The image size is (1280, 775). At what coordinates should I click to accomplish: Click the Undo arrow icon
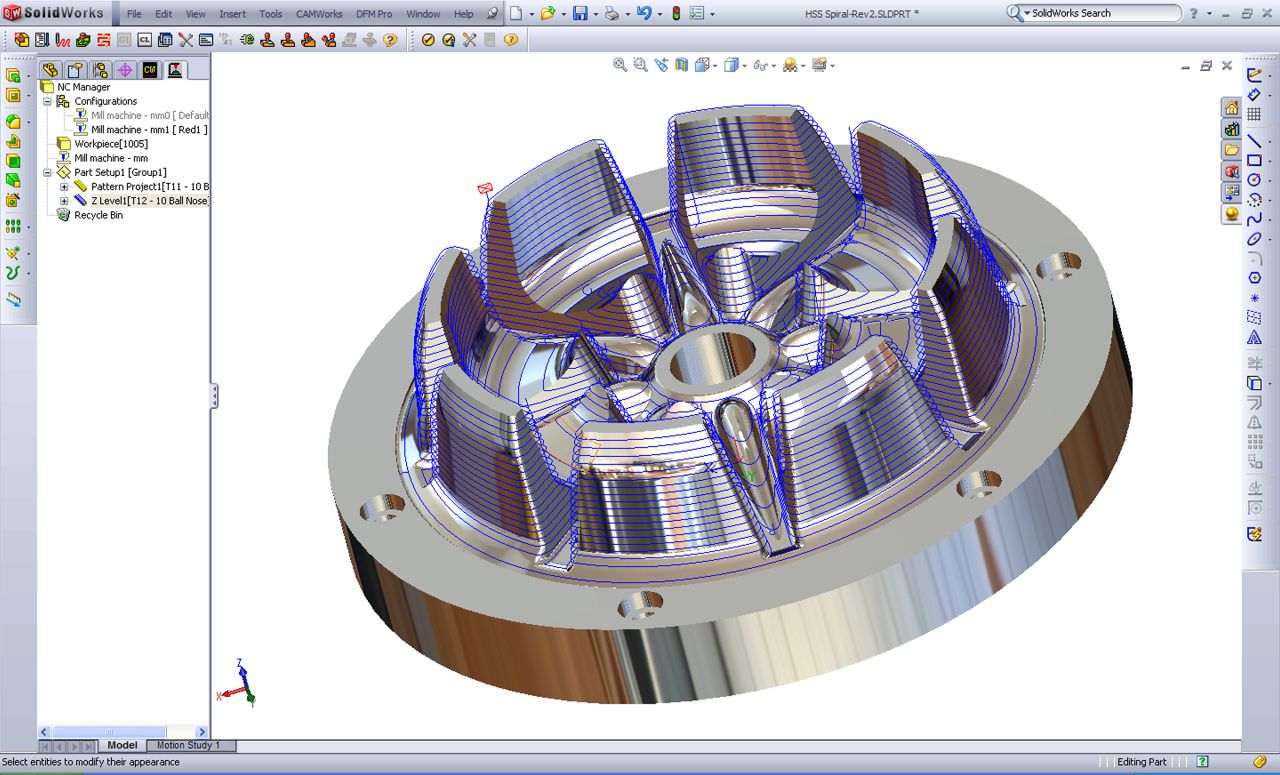coord(644,13)
